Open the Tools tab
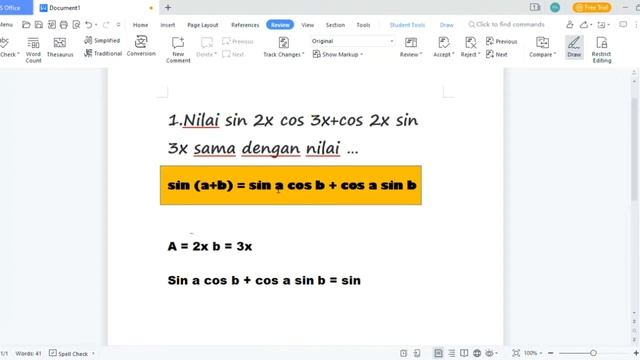Image resolution: width=640 pixels, height=360 pixels. pyautogui.click(x=363, y=25)
